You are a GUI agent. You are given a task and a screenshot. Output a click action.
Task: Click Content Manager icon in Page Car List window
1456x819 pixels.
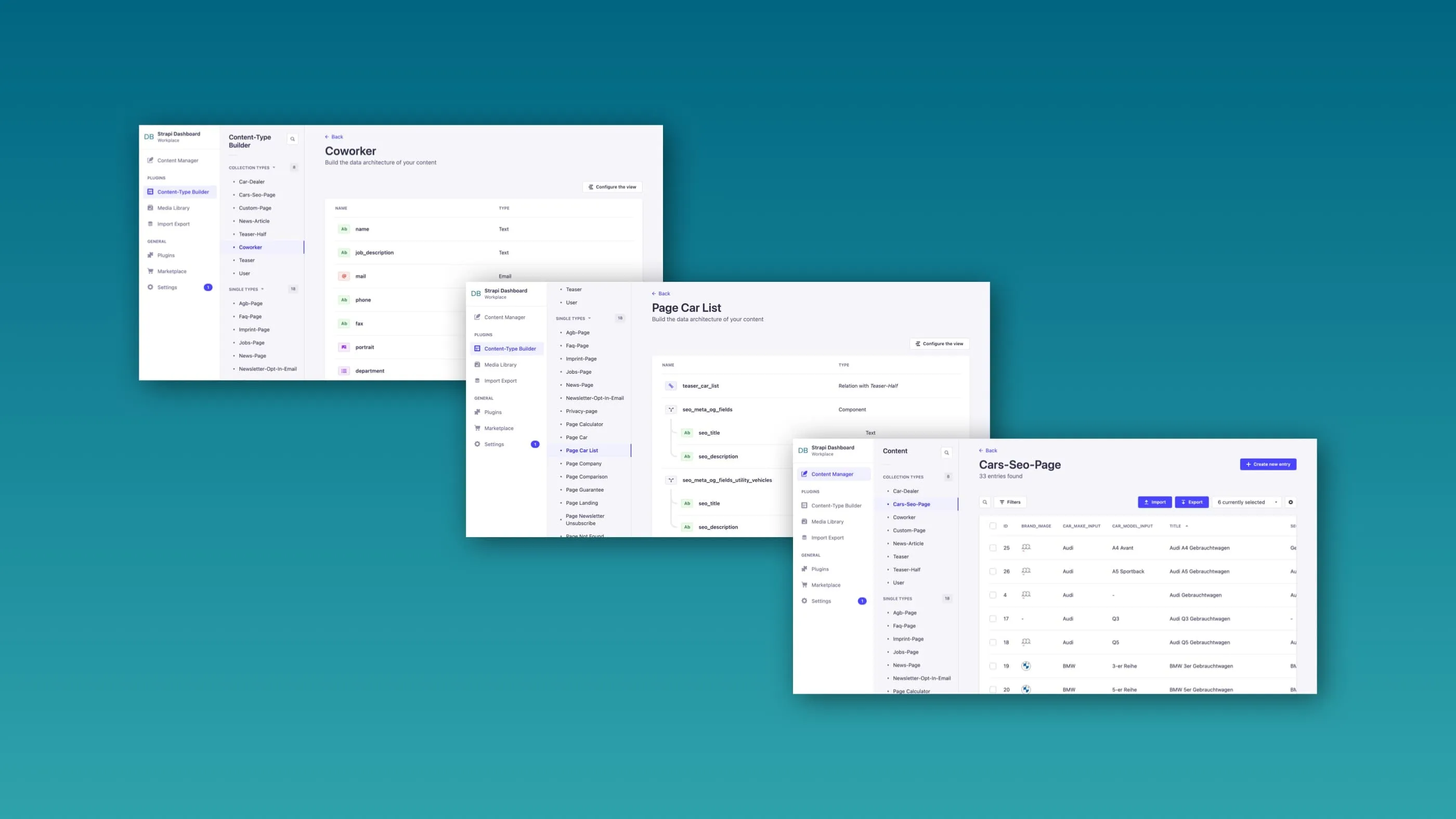(477, 317)
